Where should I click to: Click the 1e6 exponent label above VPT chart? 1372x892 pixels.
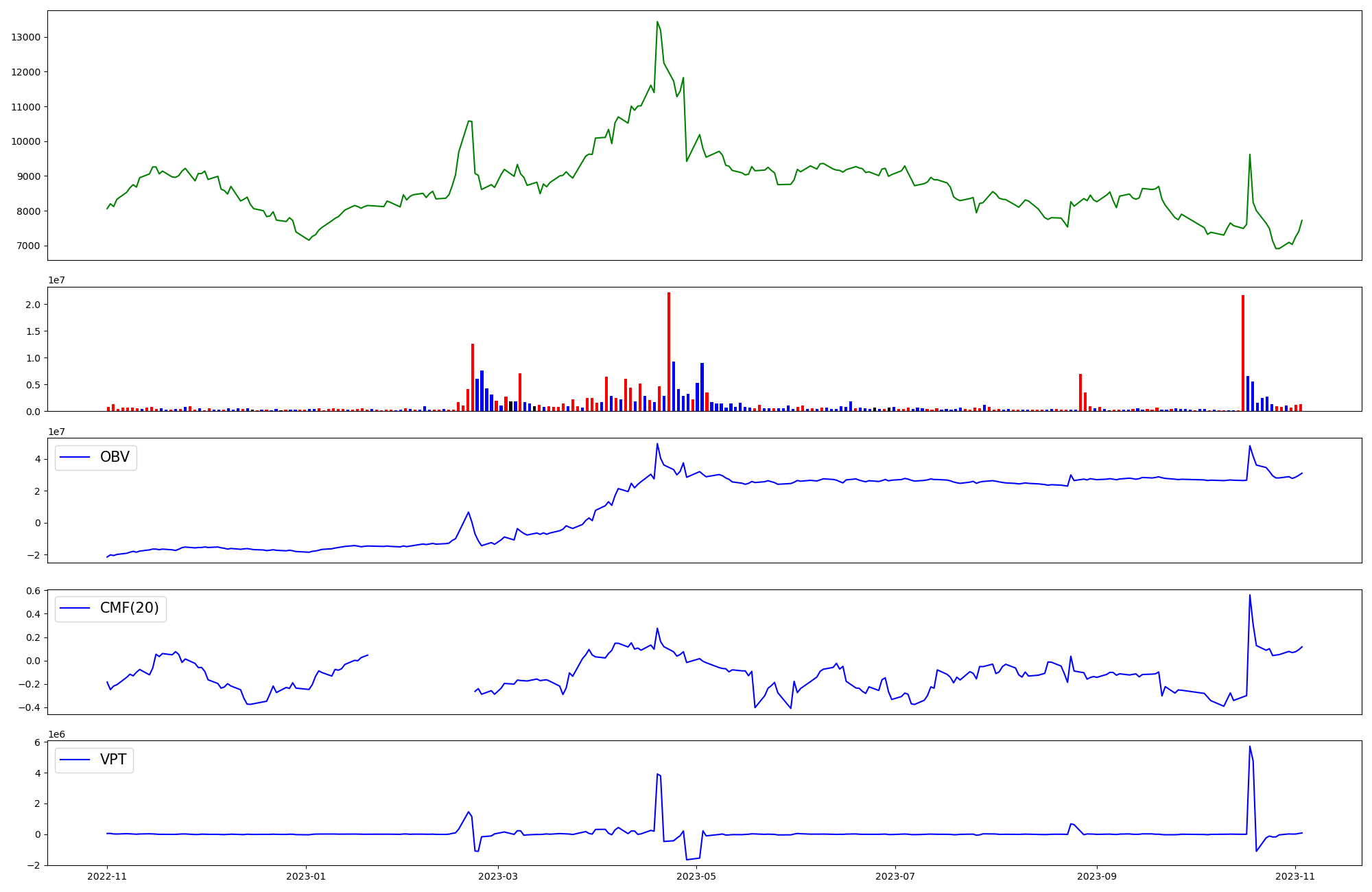pyautogui.click(x=56, y=734)
